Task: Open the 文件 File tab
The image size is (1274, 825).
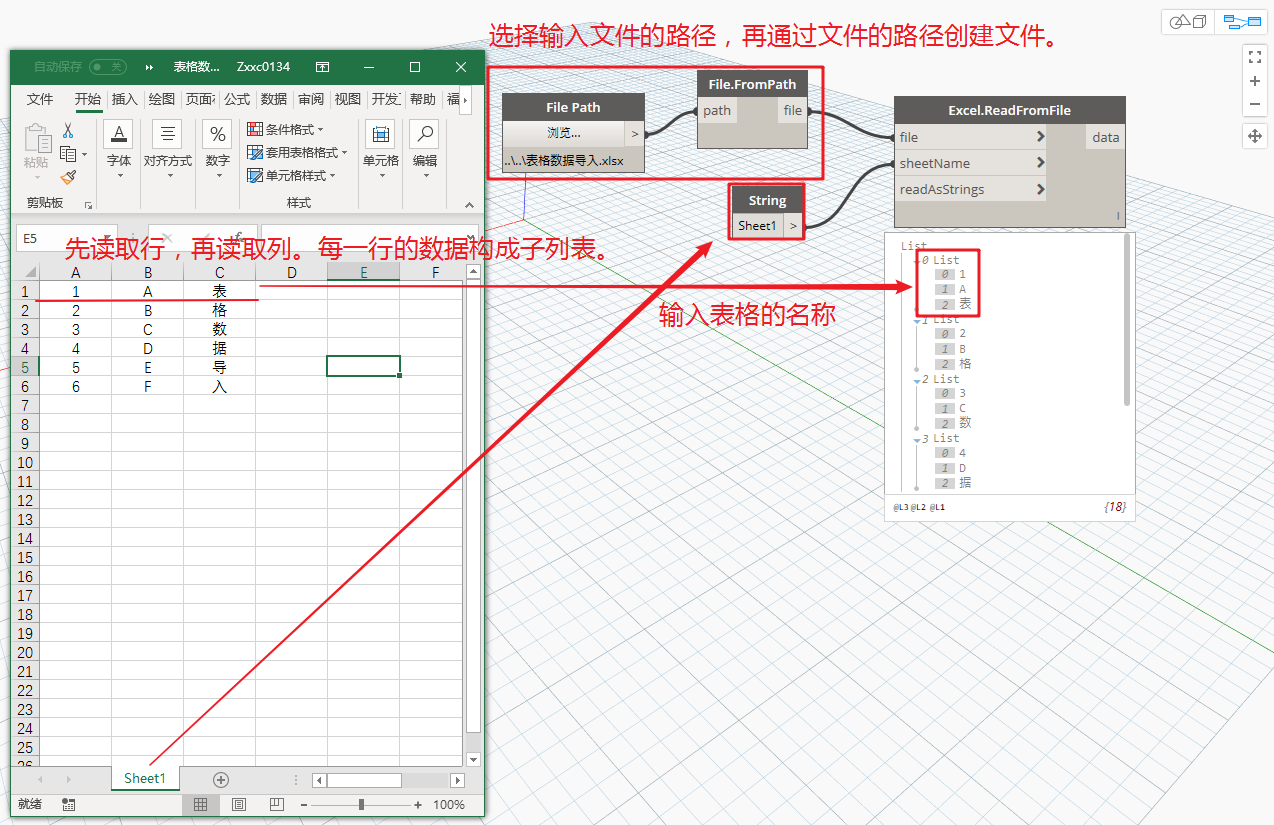Action: 40,99
